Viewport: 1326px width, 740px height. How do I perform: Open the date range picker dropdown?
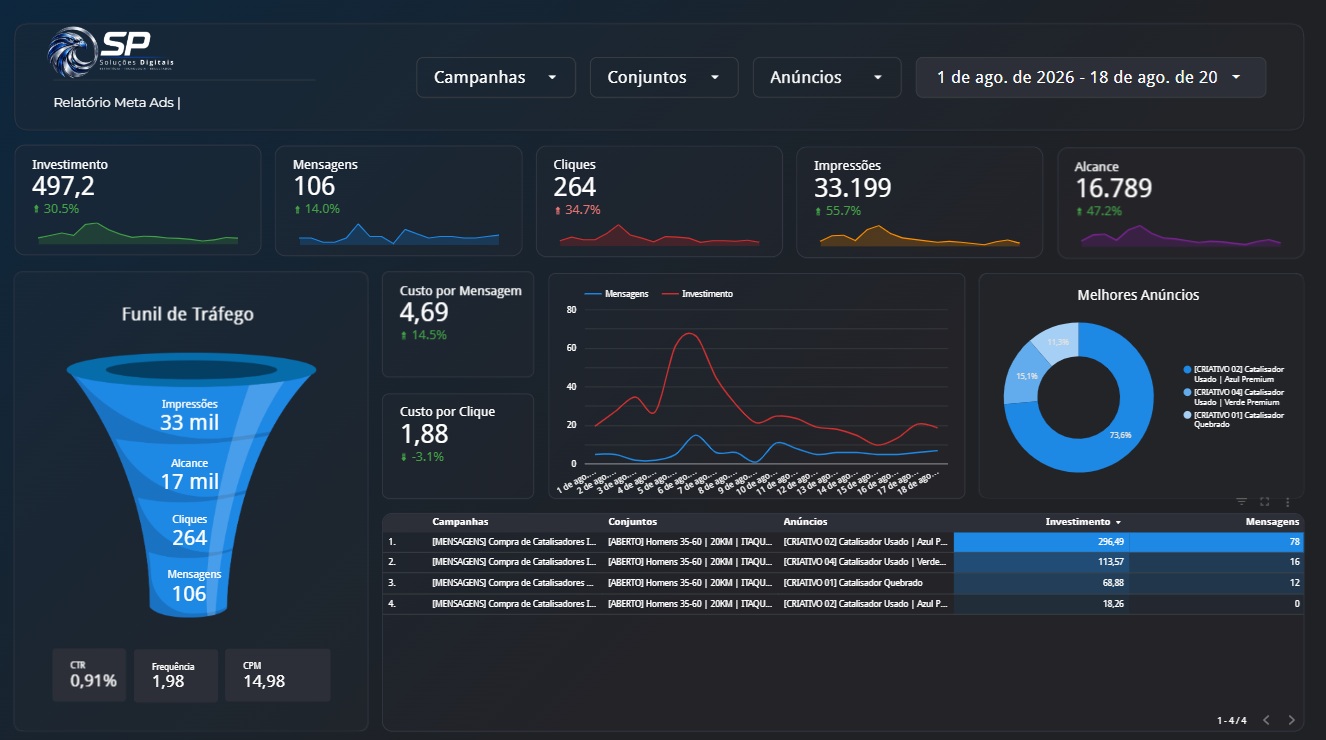pos(1091,77)
